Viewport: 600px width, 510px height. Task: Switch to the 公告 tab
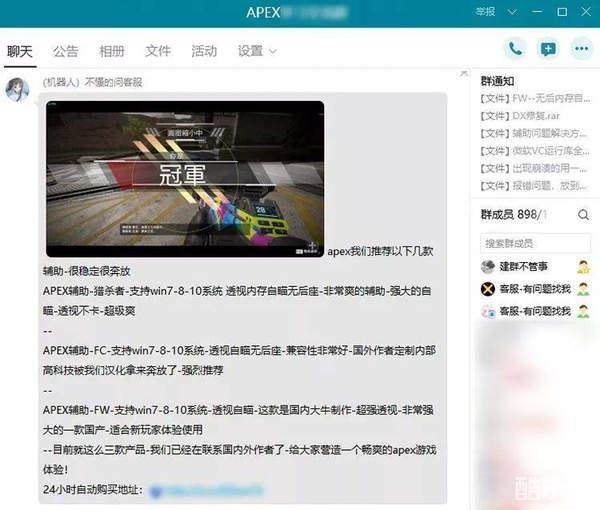tap(66, 51)
